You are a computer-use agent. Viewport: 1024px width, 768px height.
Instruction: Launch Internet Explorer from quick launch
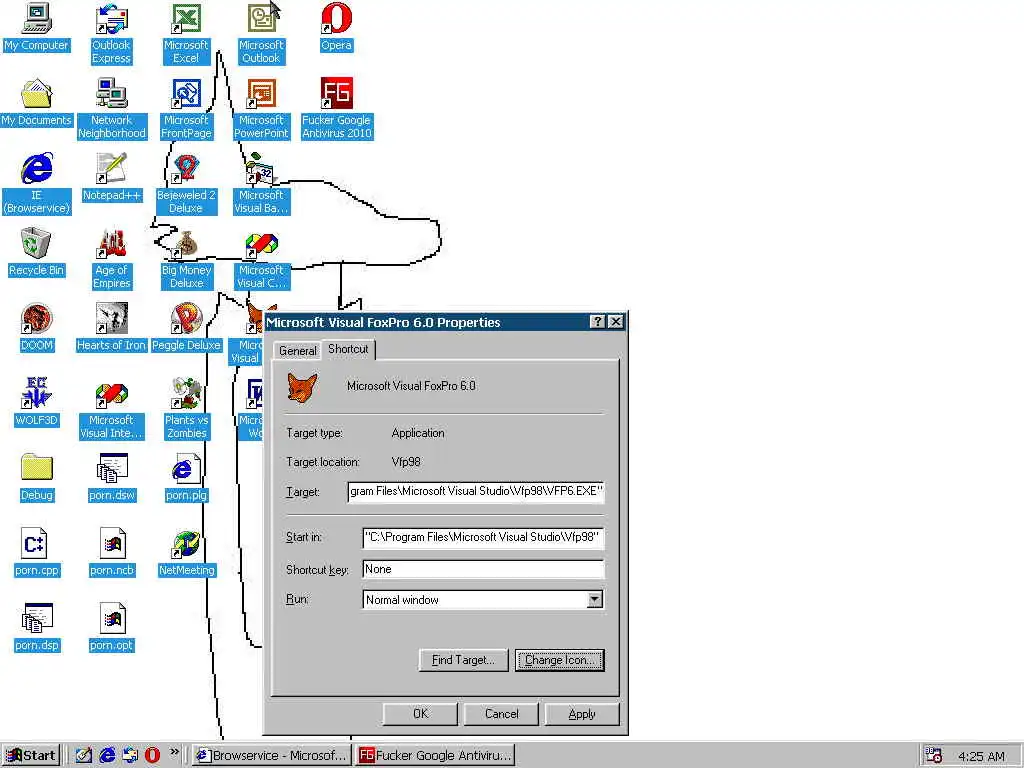[x=107, y=756]
